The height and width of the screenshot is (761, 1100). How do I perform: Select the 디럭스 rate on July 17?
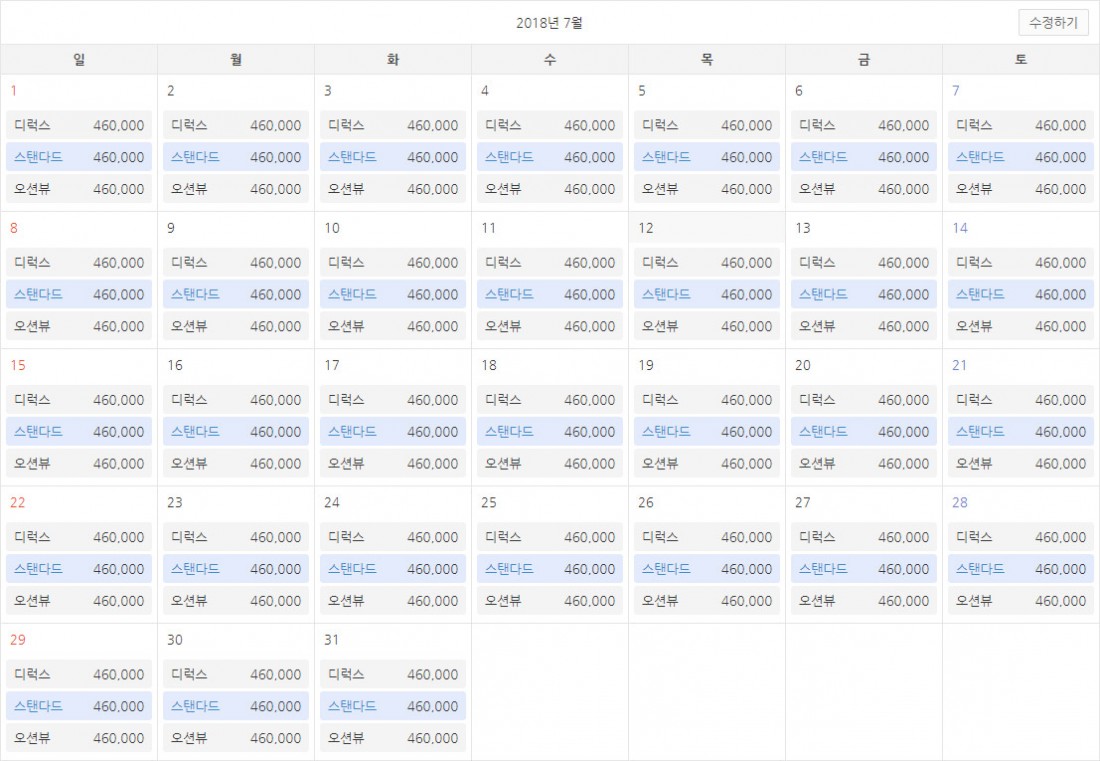point(393,400)
